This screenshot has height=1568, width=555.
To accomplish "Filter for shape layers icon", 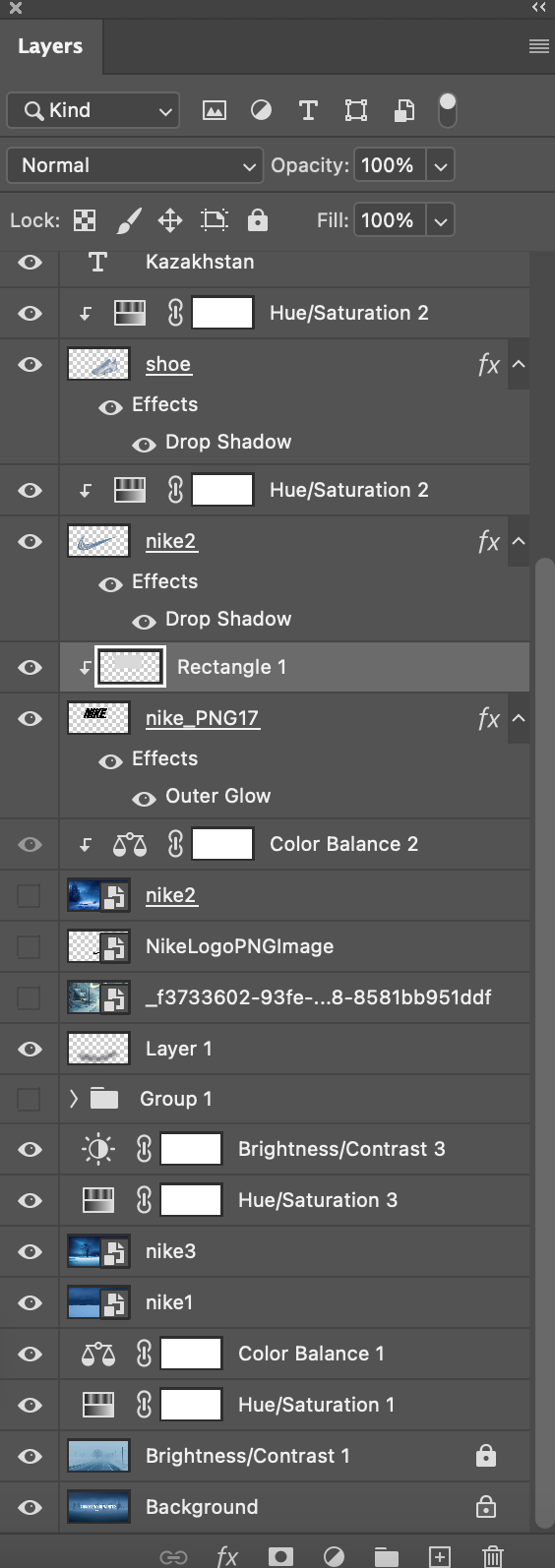I will (356, 110).
